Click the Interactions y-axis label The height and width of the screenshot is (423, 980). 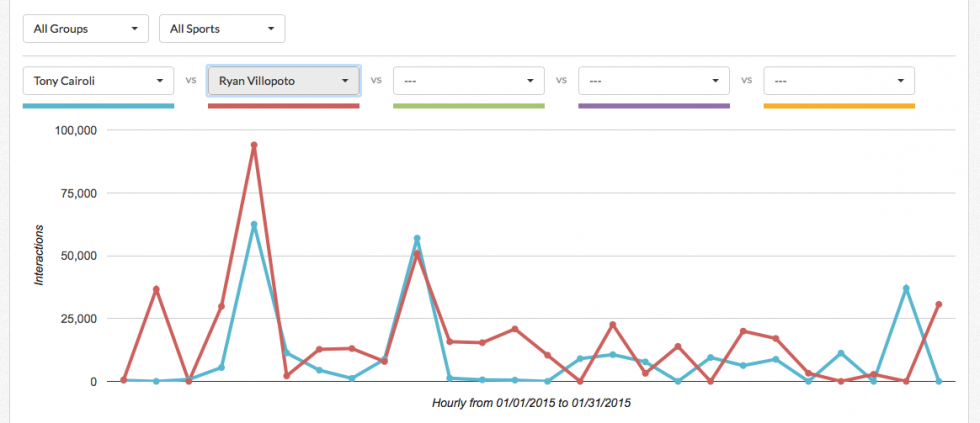point(40,256)
